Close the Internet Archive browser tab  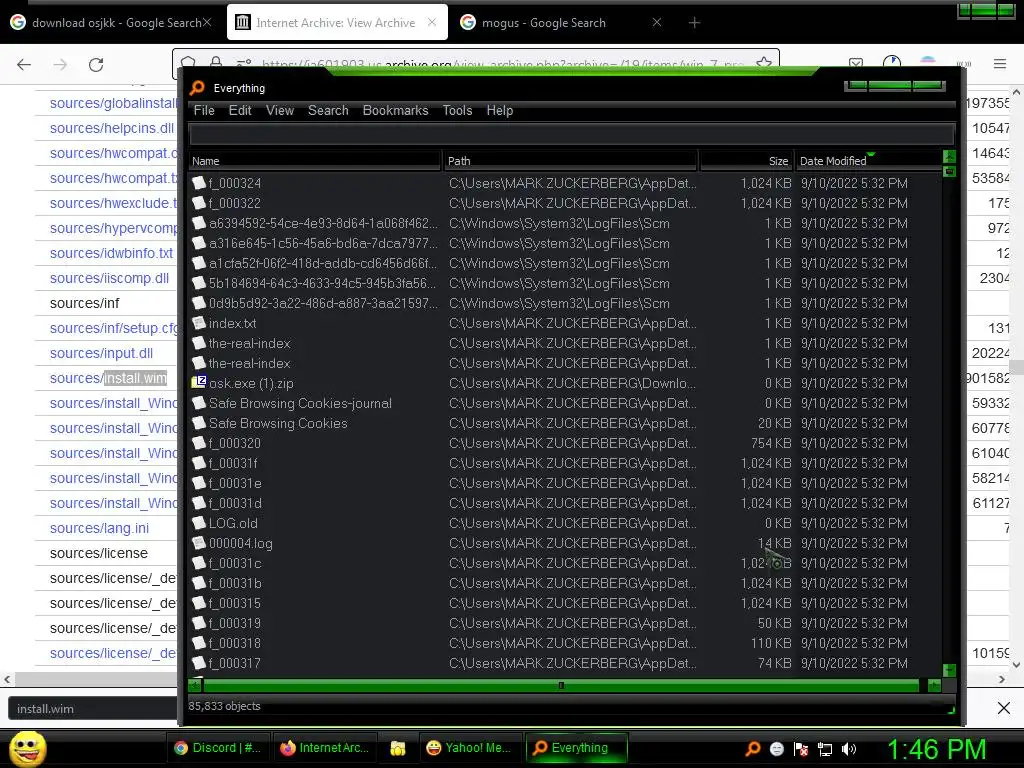pyautogui.click(x=432, y=22)
